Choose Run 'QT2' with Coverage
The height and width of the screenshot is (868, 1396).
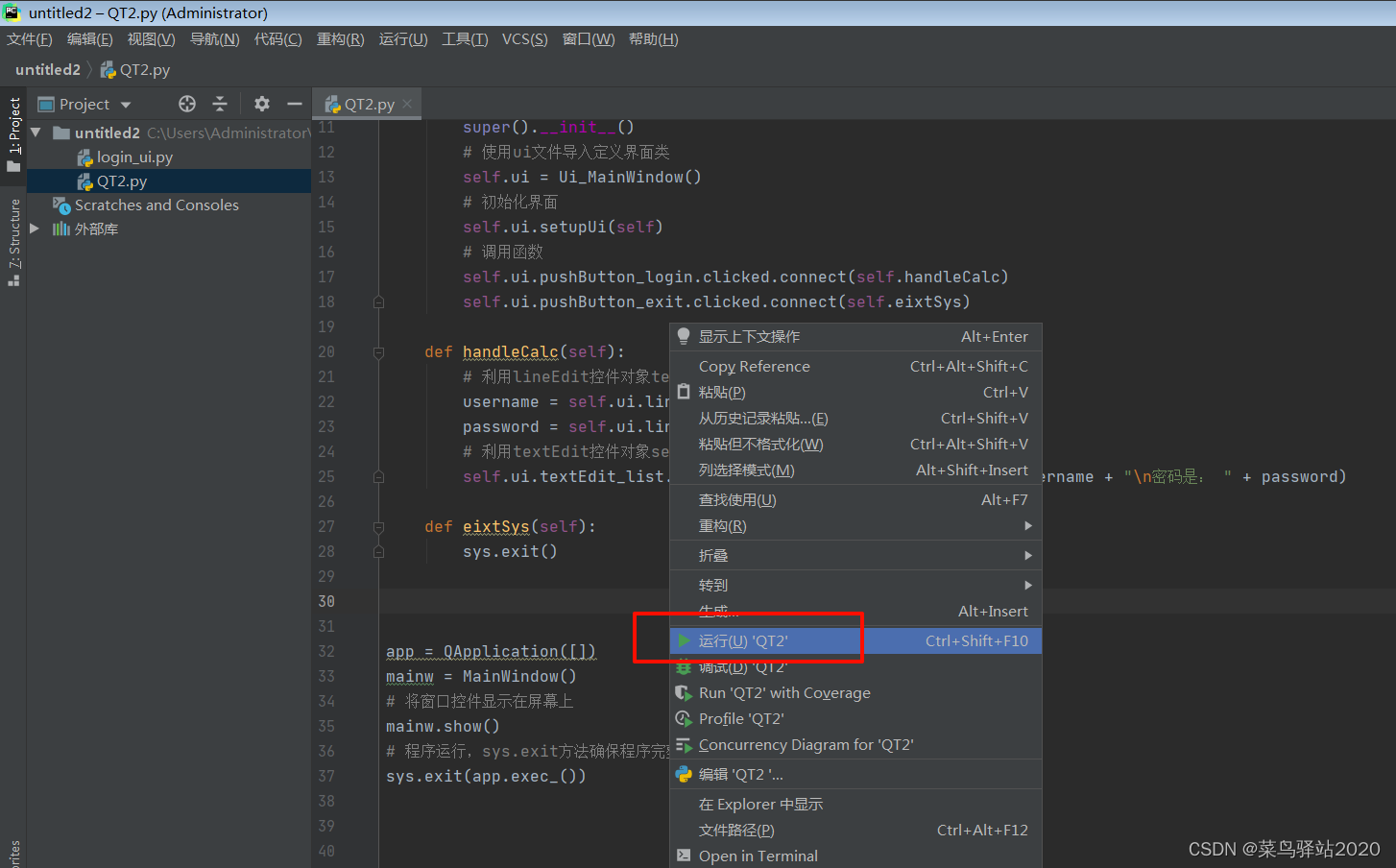pos(855,692)
